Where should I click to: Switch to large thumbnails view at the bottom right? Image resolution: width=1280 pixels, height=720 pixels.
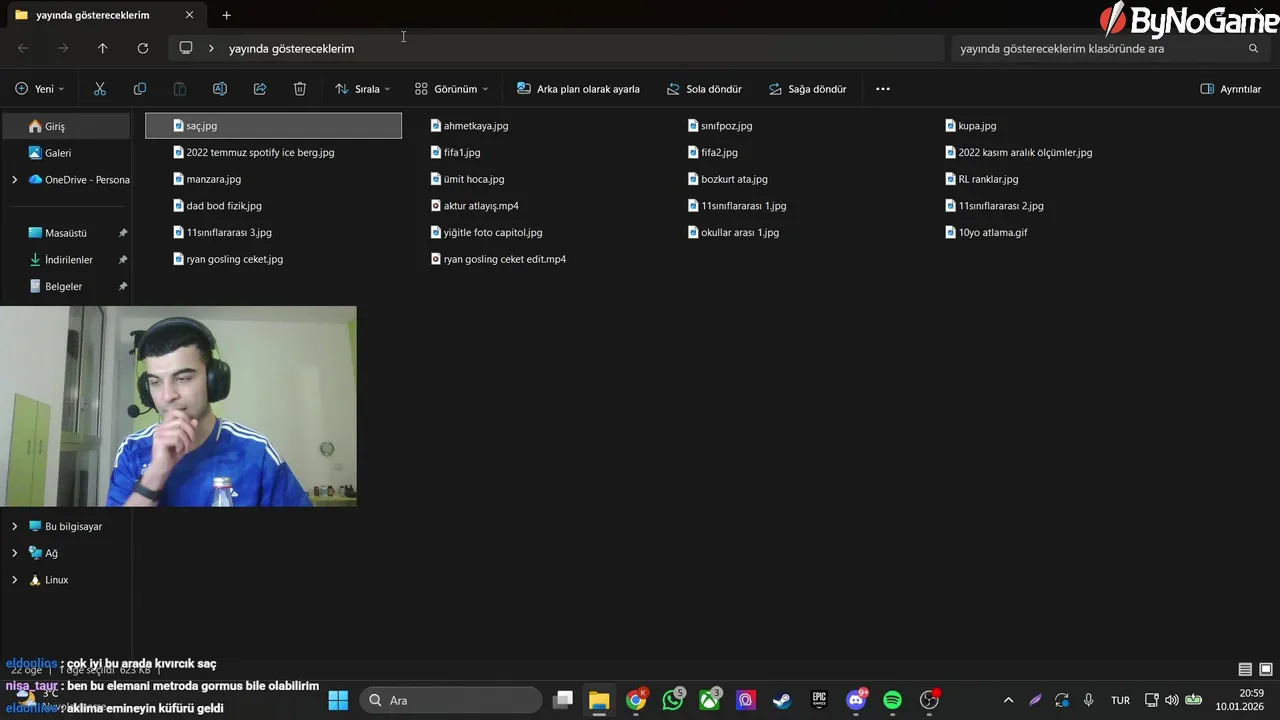pos(1266,670)
